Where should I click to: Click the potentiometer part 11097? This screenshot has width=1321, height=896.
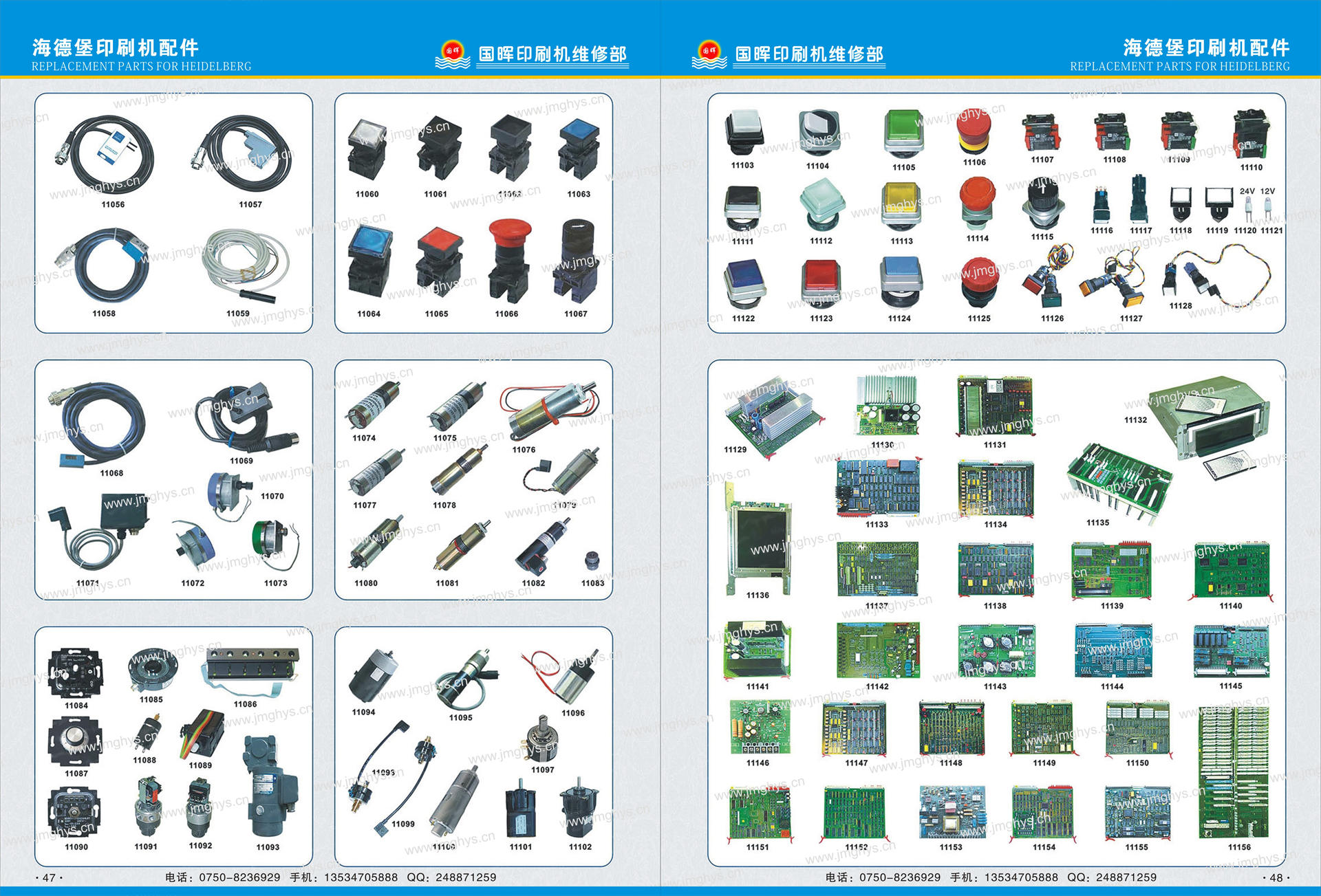(x=541, y=739)
